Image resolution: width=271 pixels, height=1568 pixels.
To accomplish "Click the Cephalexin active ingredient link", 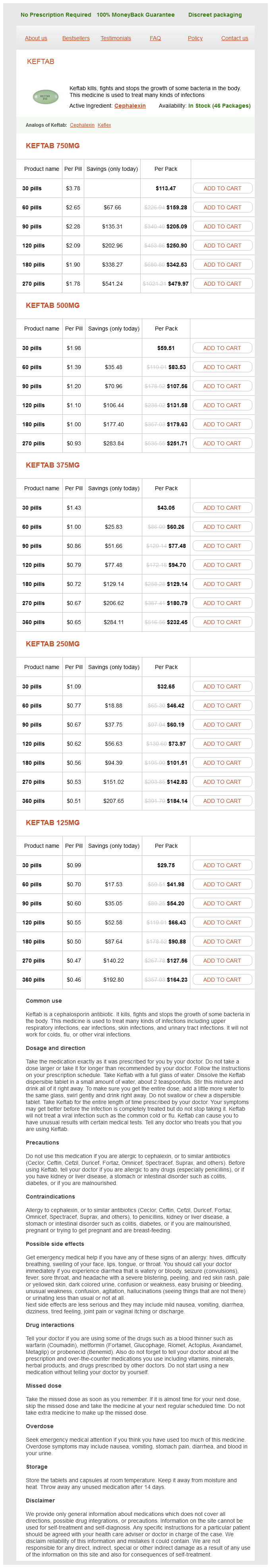I will click(130, 106).
